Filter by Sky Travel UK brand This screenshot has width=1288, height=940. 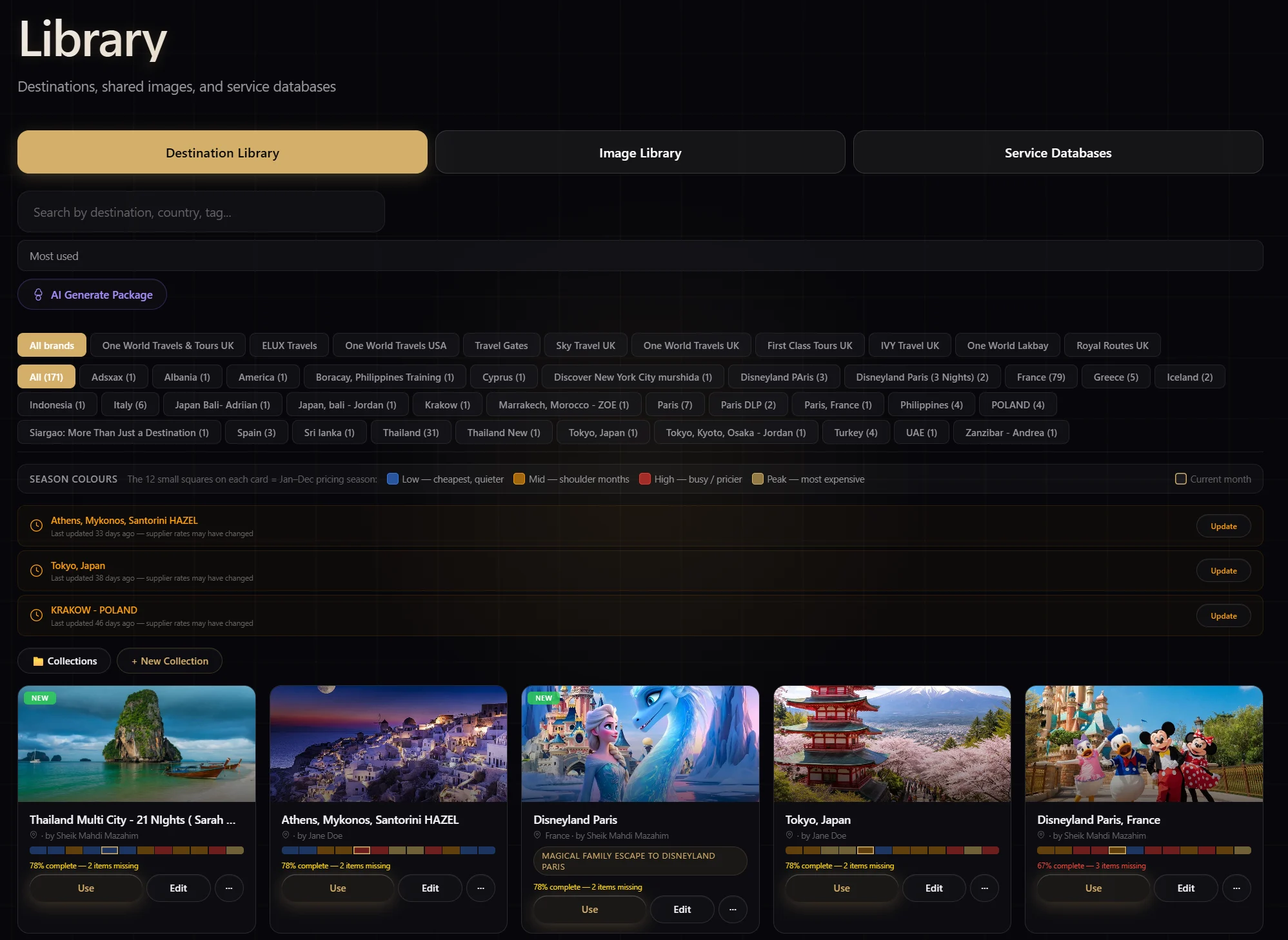pos(586,345)
